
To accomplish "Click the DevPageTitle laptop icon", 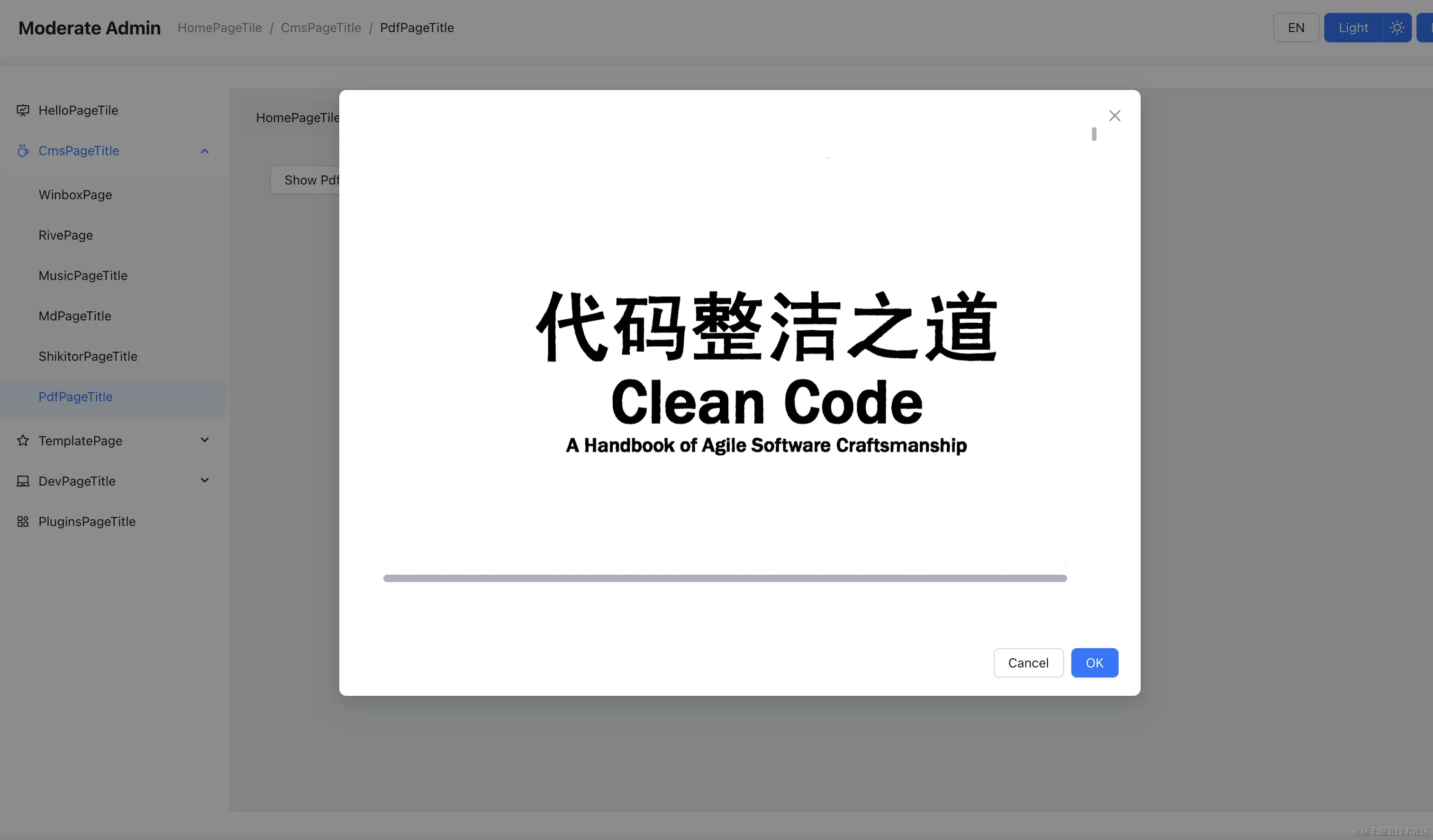I will point(23,481).
